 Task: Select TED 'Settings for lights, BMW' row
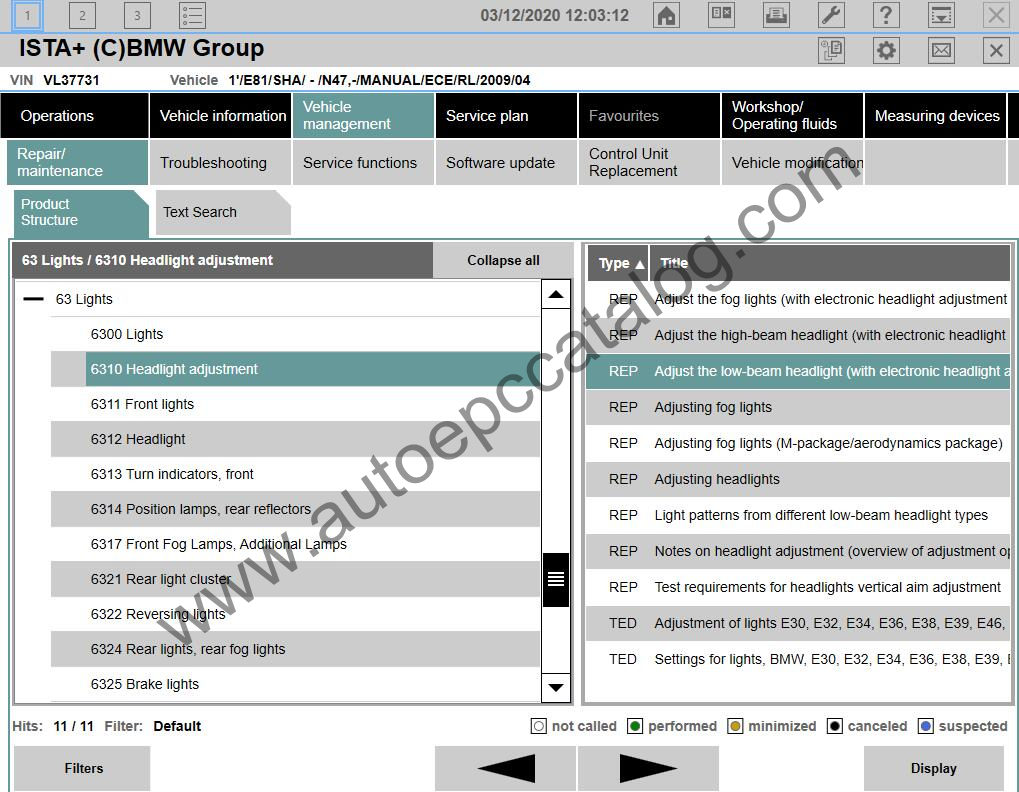click(798, 659)
